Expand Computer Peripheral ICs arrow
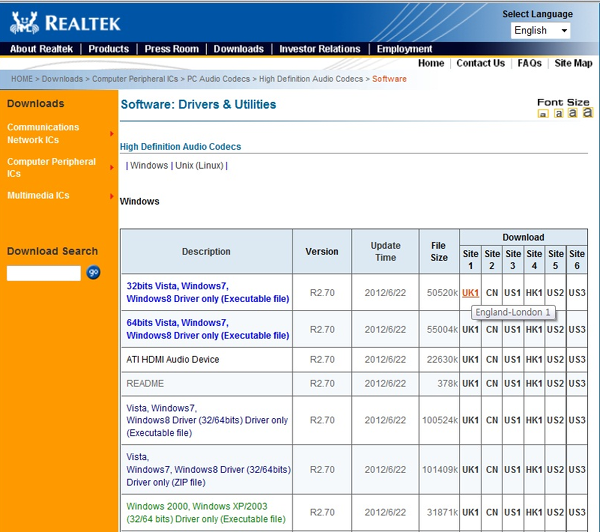This screenshot has width=600, height=532. tap(112, 168)
